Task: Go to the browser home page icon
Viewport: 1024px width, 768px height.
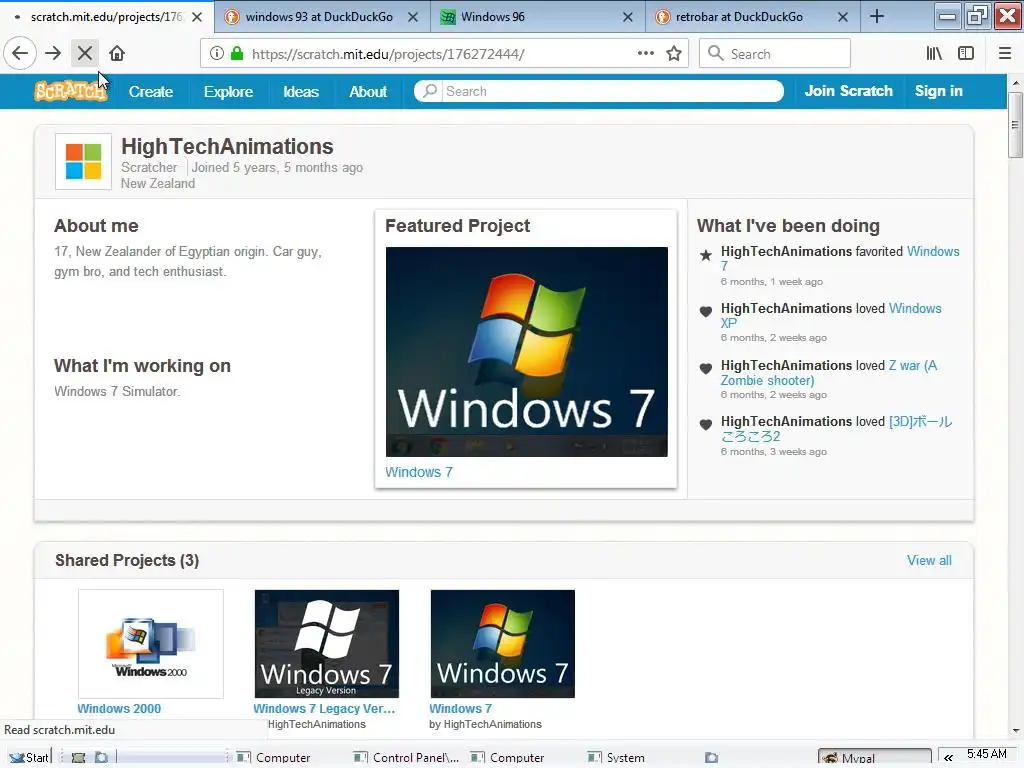Action: click(x=117, y=54)
